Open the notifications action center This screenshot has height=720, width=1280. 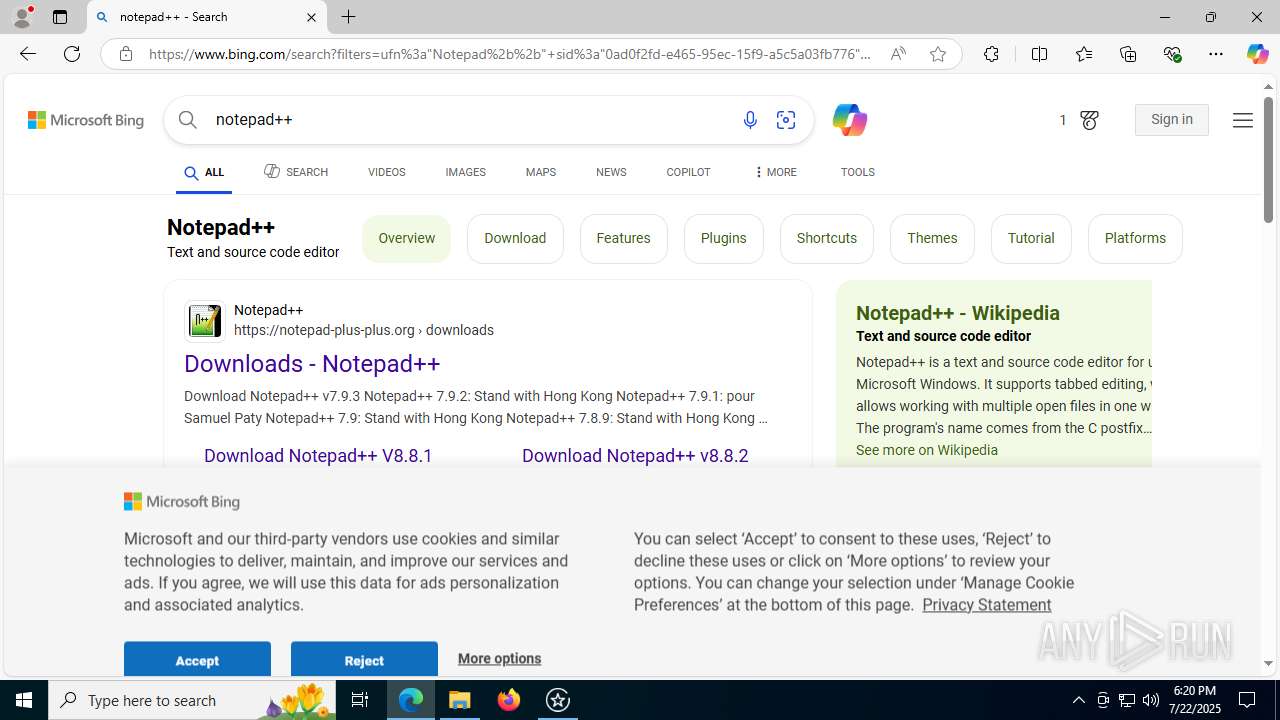click(x=1248, y=700)
